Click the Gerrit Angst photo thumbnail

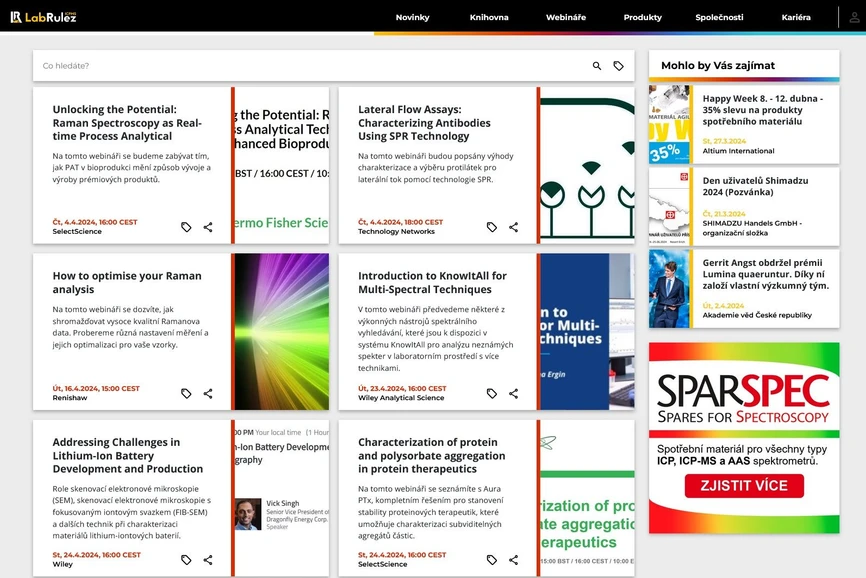click(669, 289)
